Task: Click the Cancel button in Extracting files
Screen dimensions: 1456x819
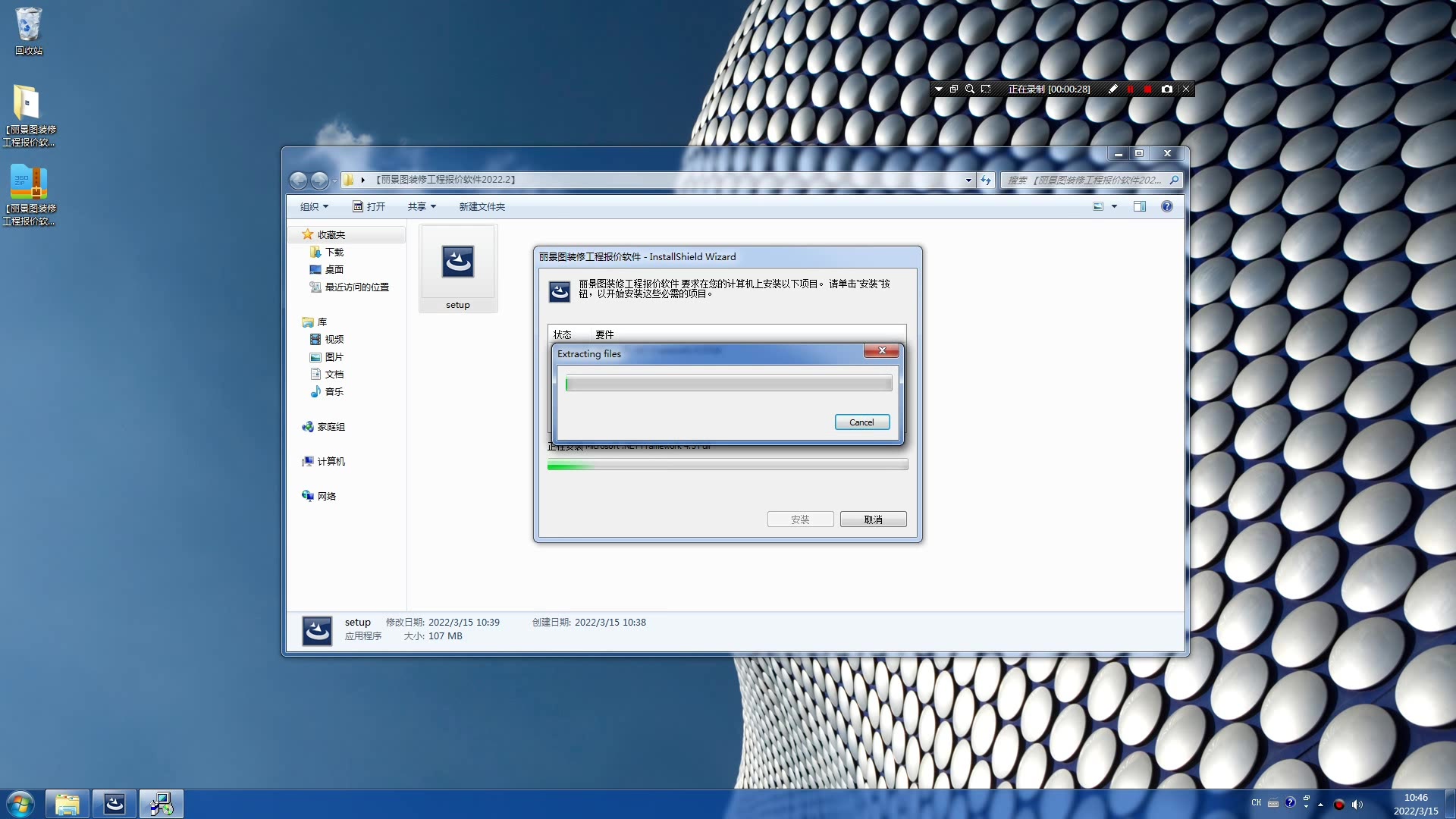Action: point(861,422)
